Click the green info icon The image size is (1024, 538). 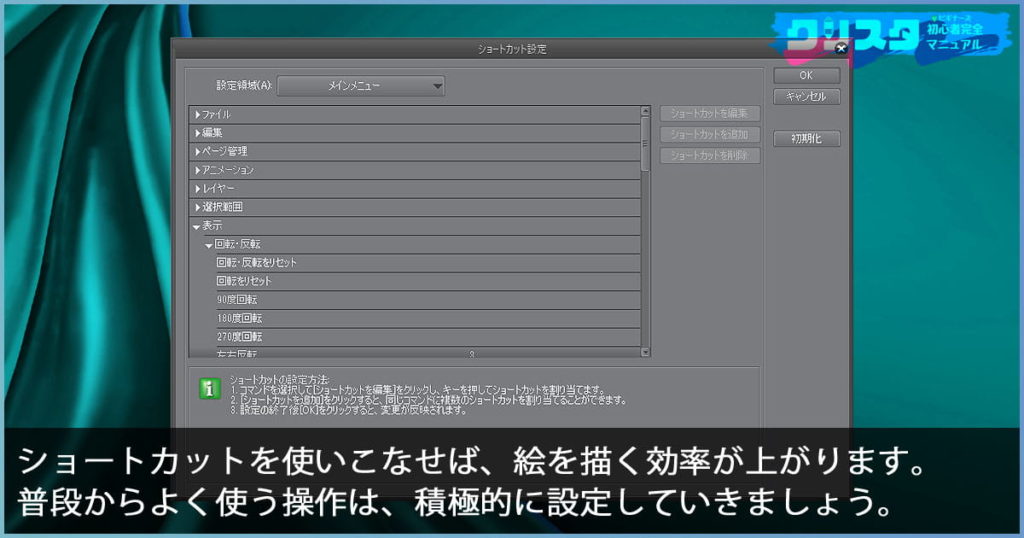click(x=210, y=388)
